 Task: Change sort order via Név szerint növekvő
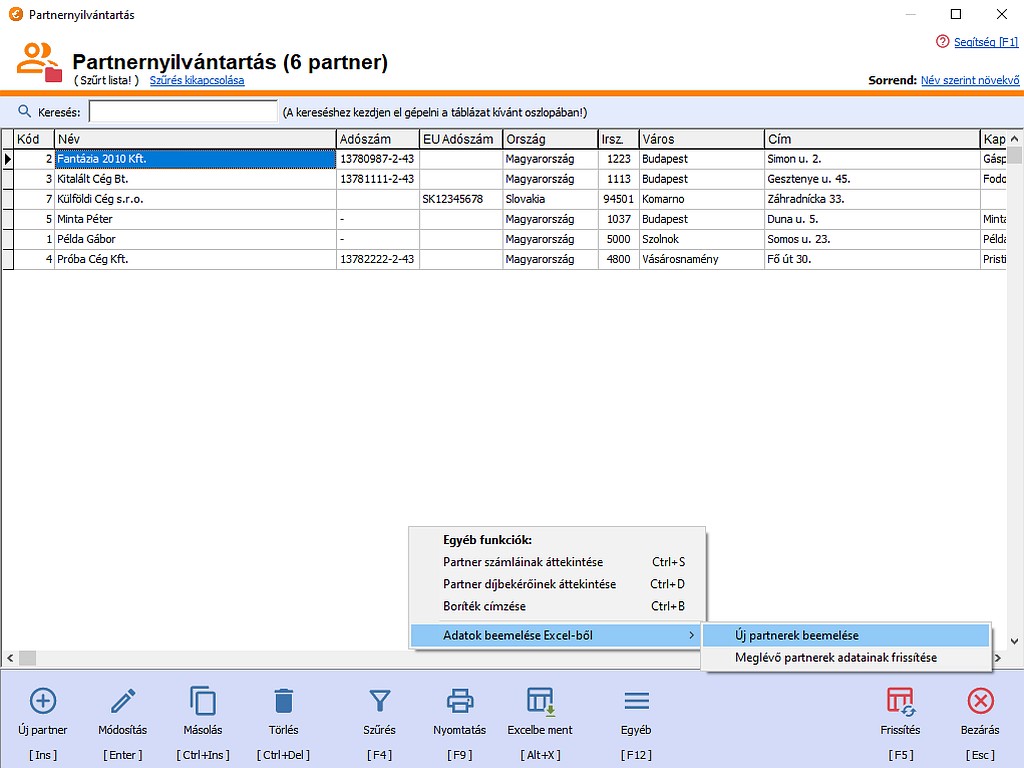pos(969,80)
